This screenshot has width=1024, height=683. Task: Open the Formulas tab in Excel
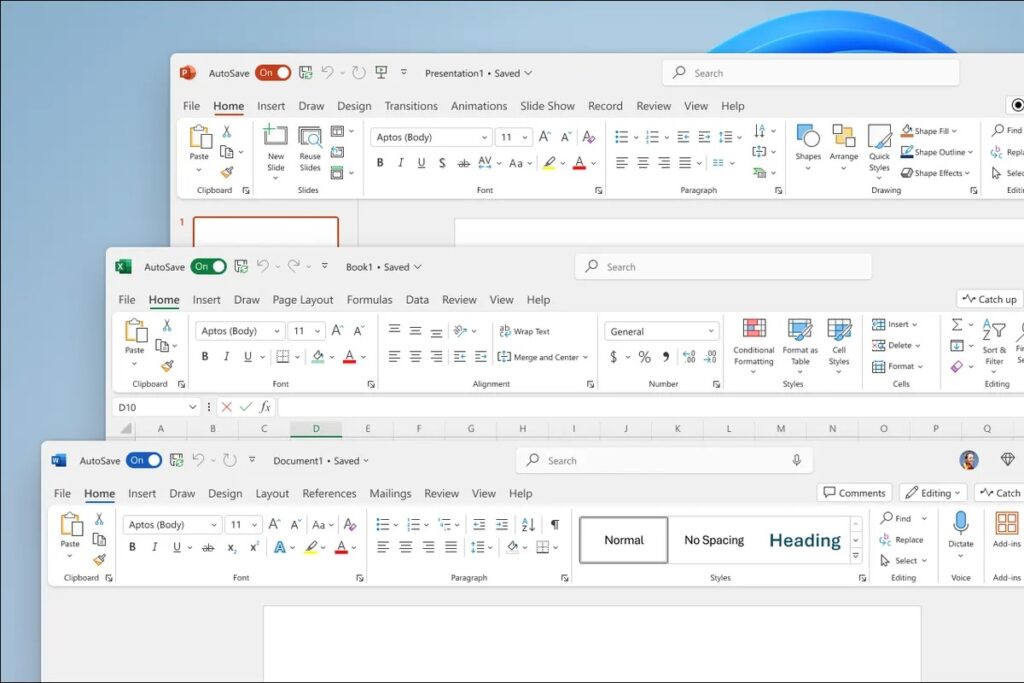point(369,299)
